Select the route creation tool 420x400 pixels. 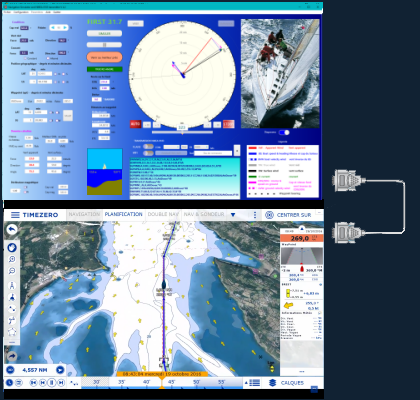[x=12, y=309]
